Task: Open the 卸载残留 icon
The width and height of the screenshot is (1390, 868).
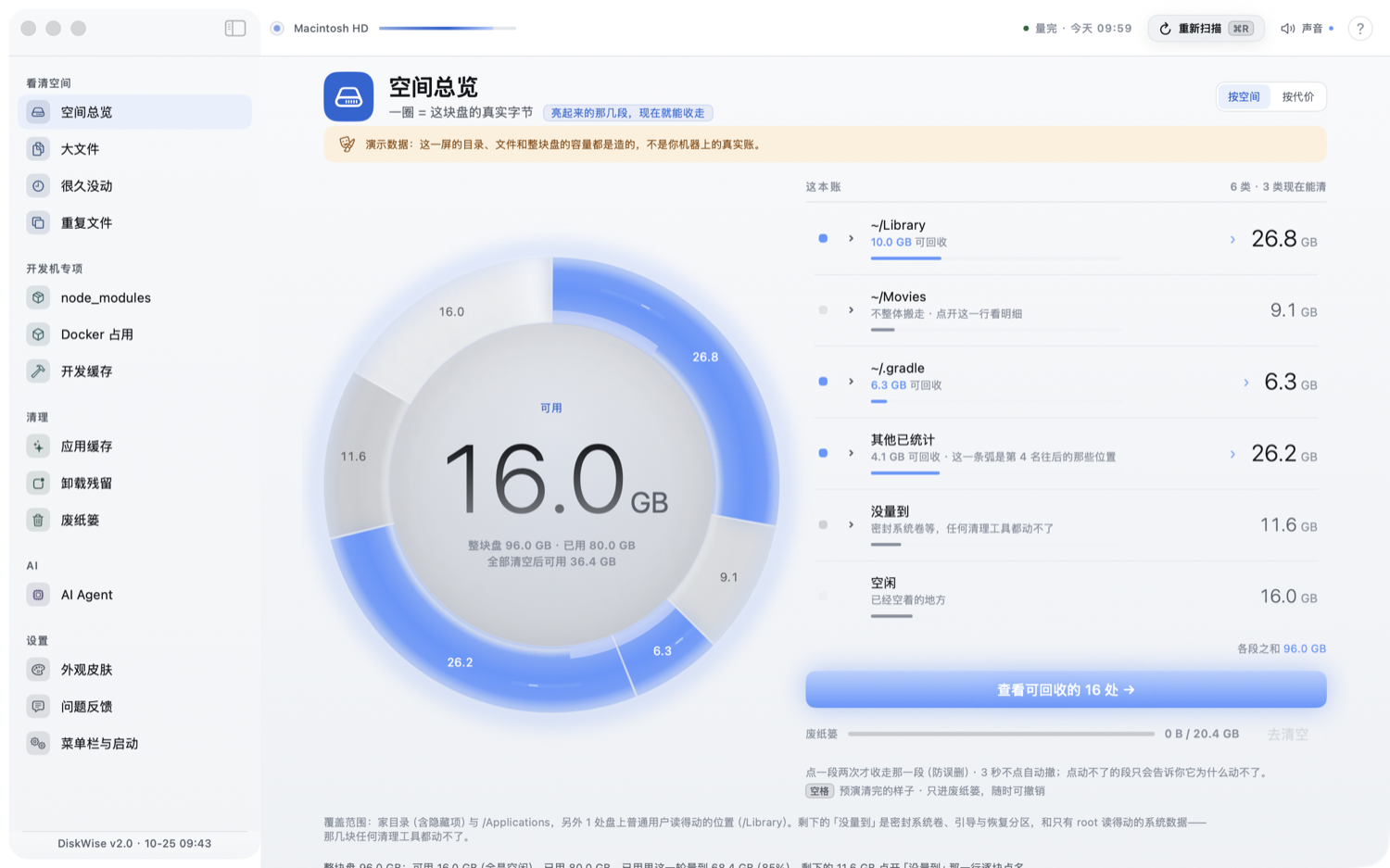Action: tap(38, 484)
